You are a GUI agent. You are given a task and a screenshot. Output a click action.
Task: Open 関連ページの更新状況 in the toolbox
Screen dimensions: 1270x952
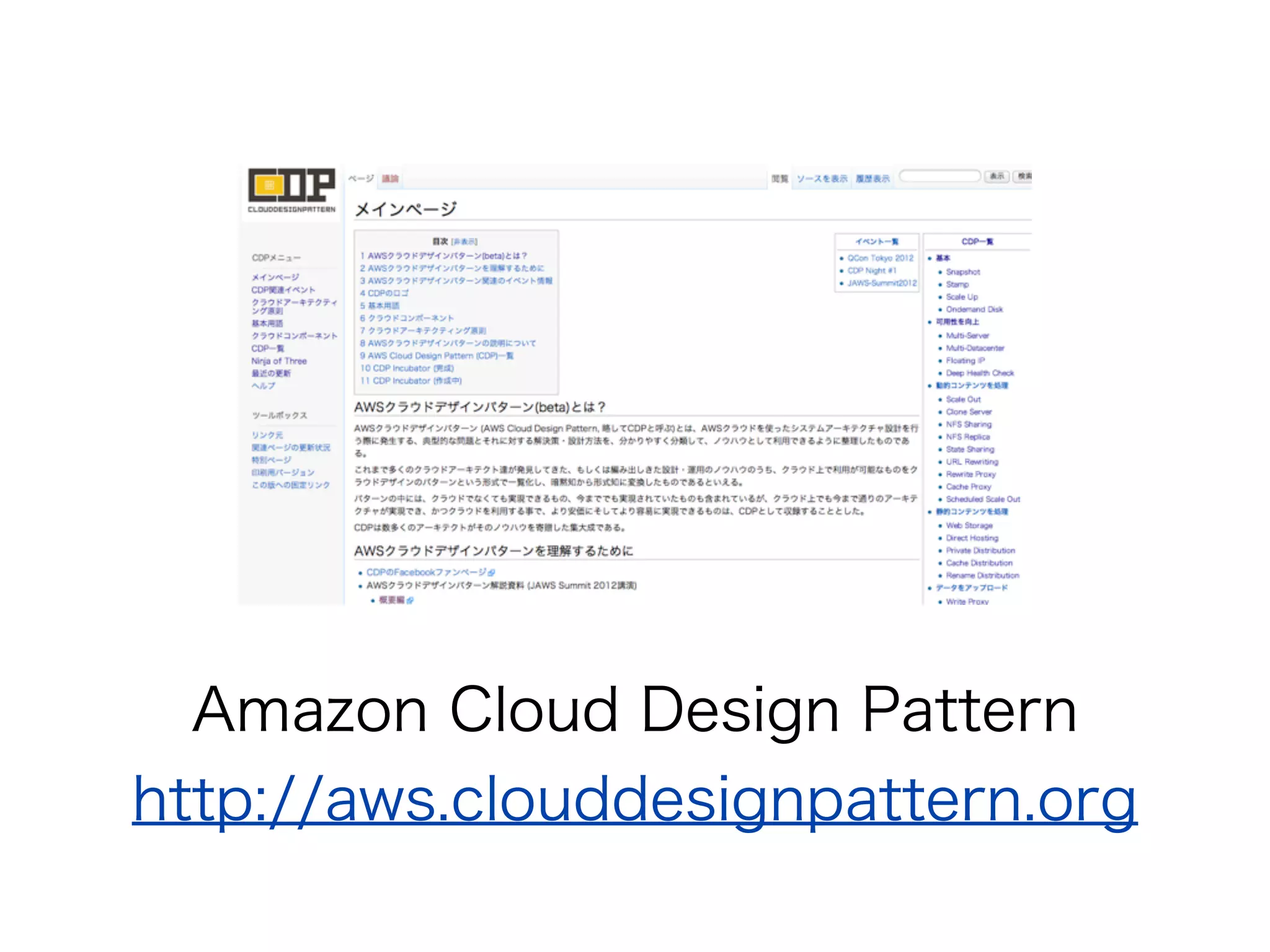pyautogui.click(x=291, y=447)
